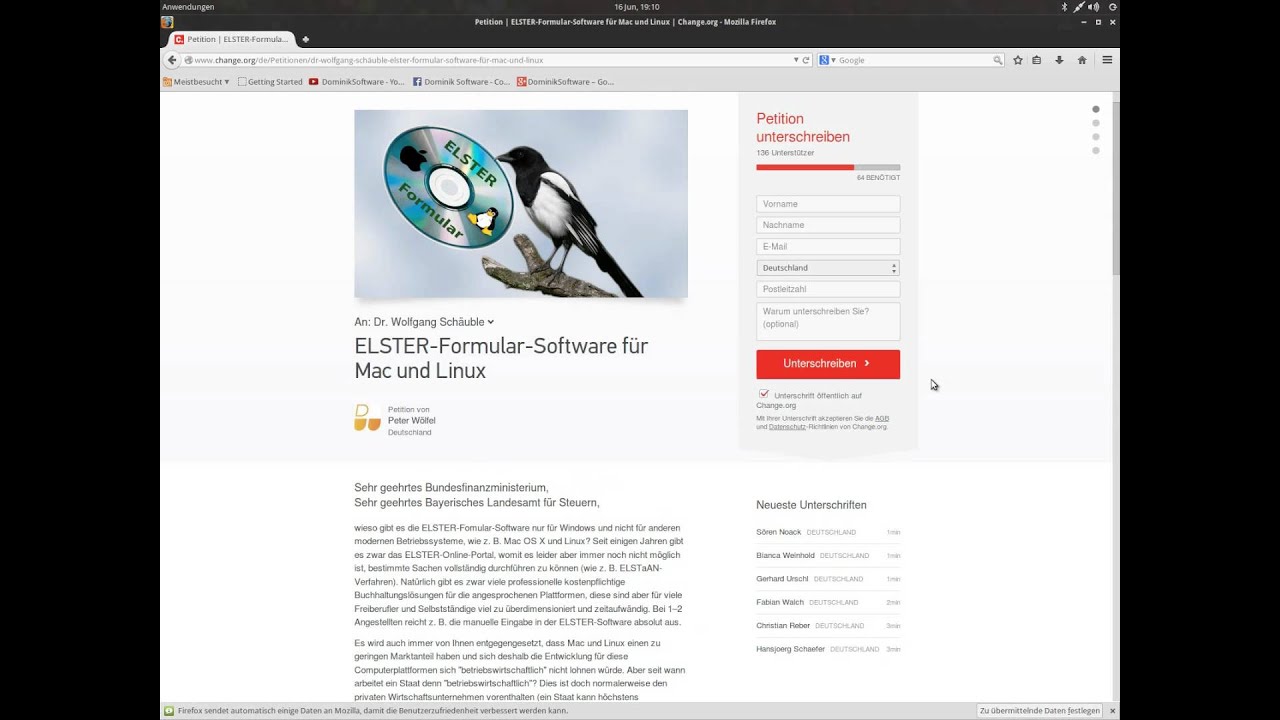Open the Dominik Software Facebook bookmark

461,82
